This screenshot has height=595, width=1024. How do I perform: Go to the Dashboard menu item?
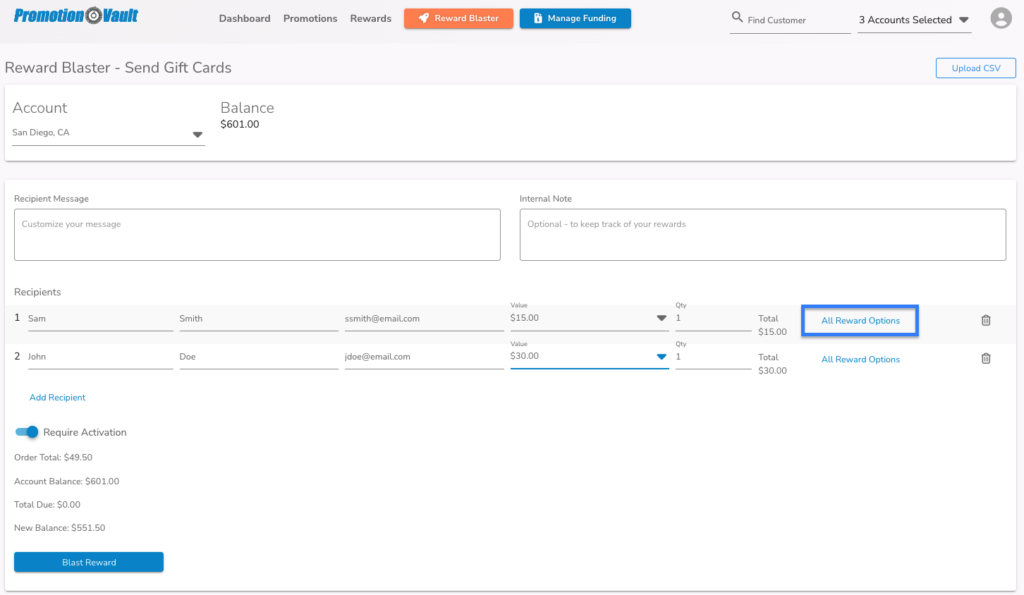(244, 18)
